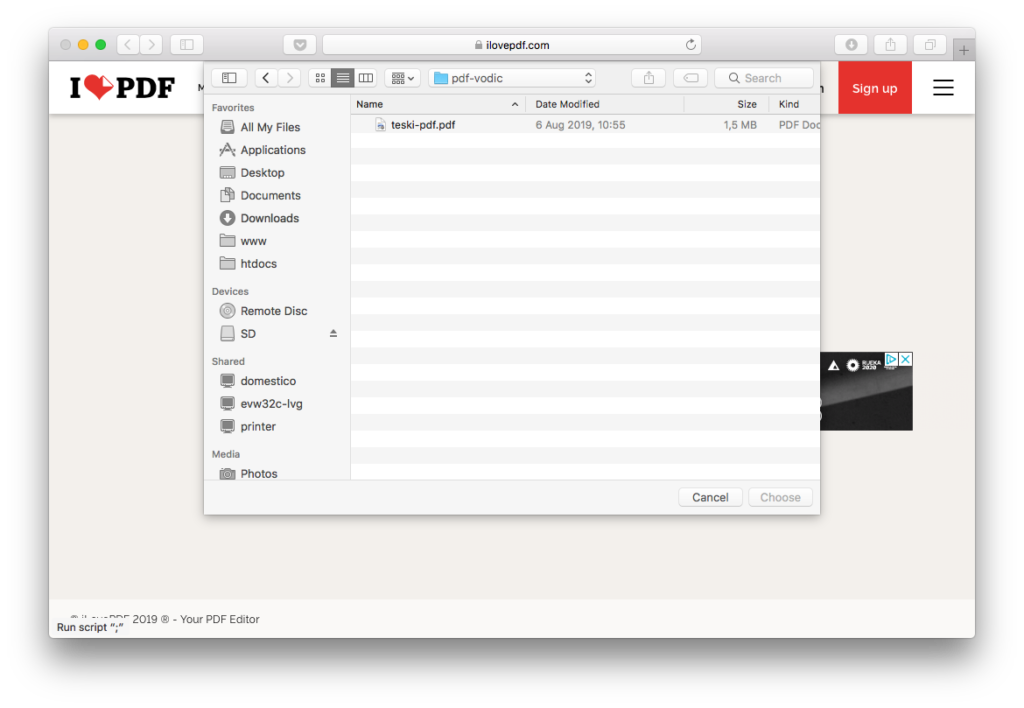The image size is (1024, 708).
Task: Open Downloads in the Favorites sidebar
Action: click(269, 218)
